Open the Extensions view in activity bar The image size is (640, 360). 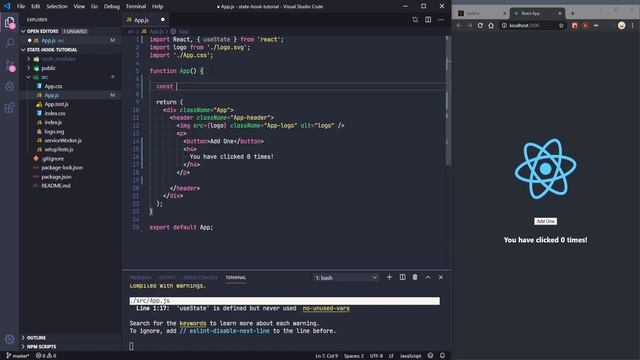(x=9, y=108)
